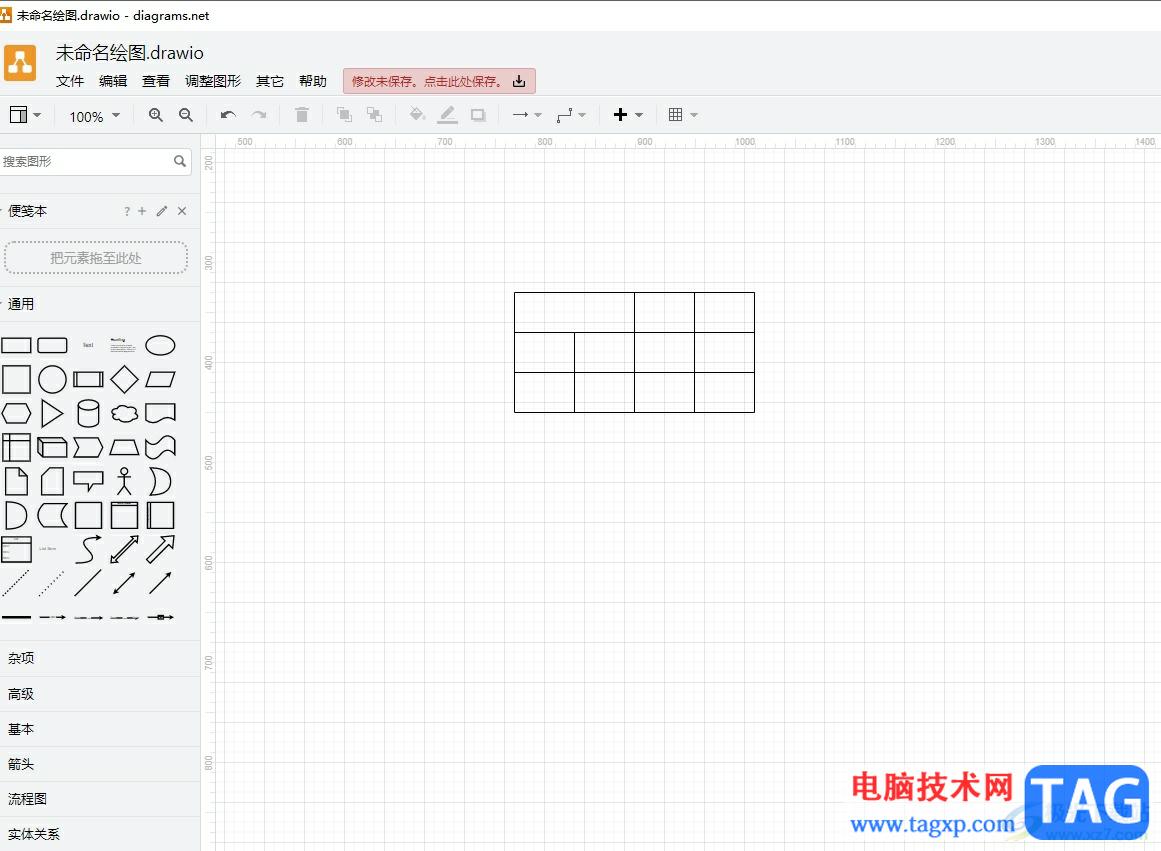Select the process shape with side bars
1161x851 pixels.
[x=88, y=379]
